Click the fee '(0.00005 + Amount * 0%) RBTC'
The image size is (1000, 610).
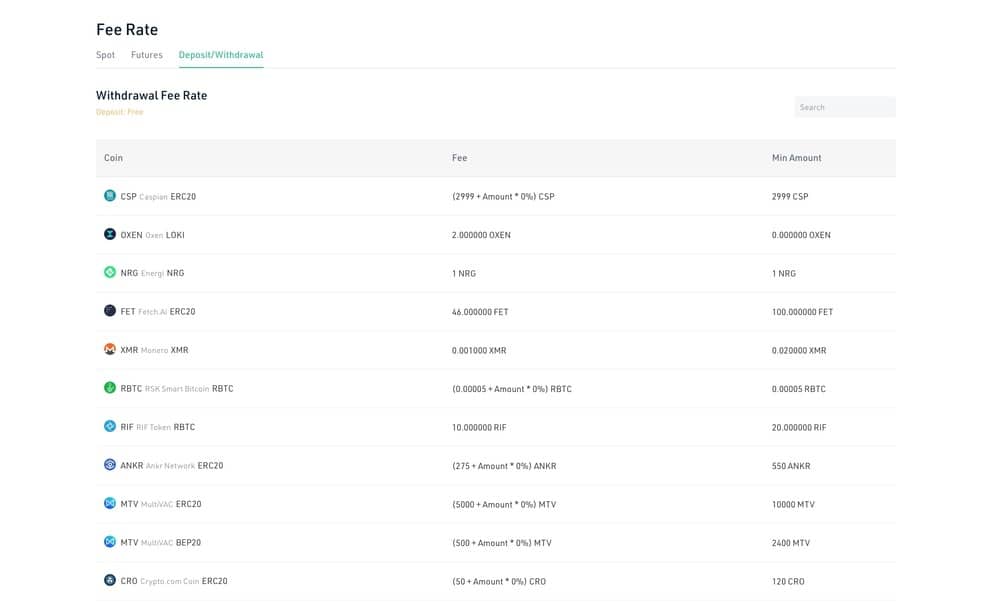click(511, 389)
